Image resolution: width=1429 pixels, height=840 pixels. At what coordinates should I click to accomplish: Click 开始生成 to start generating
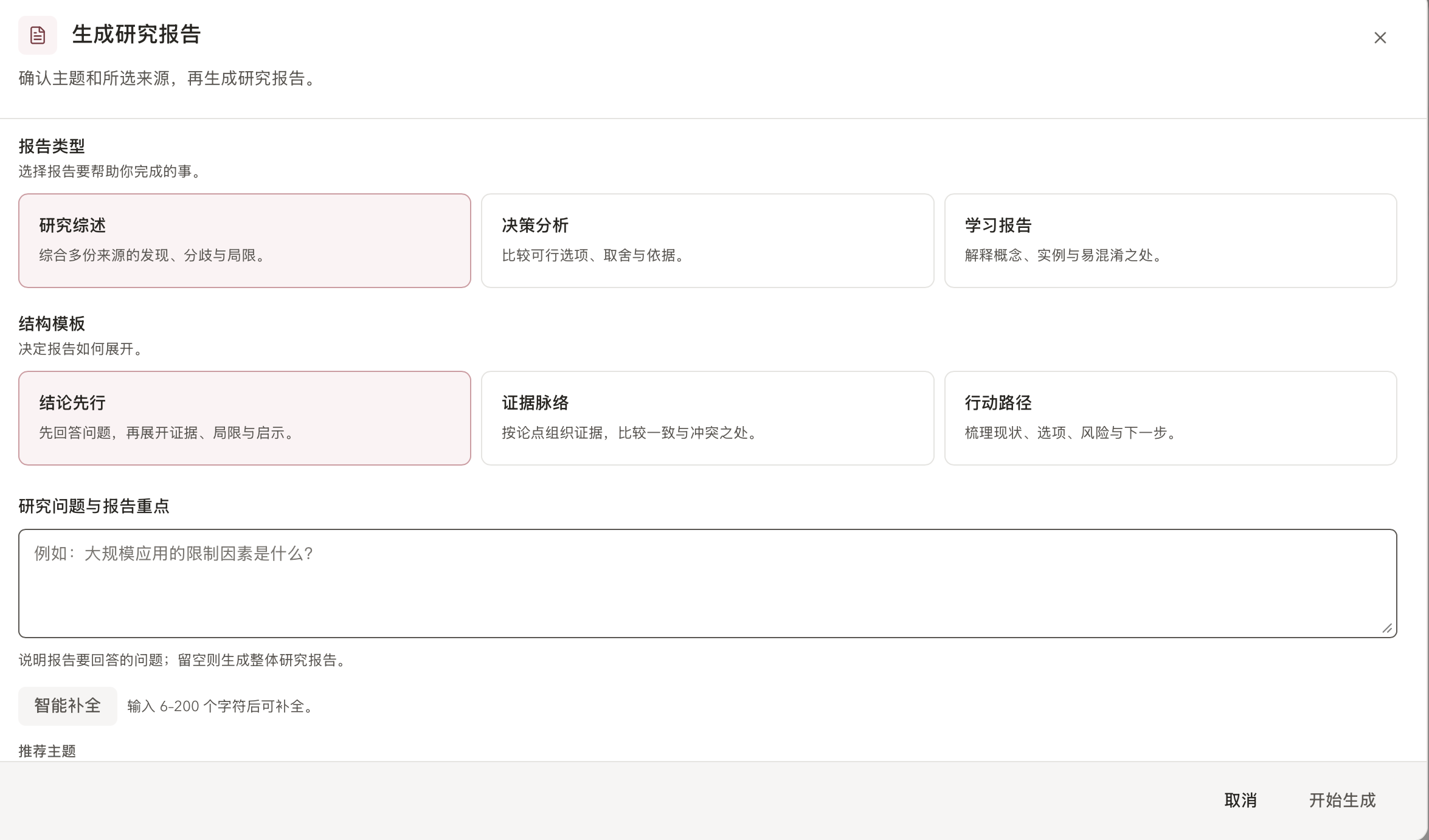coord(1342,800)
